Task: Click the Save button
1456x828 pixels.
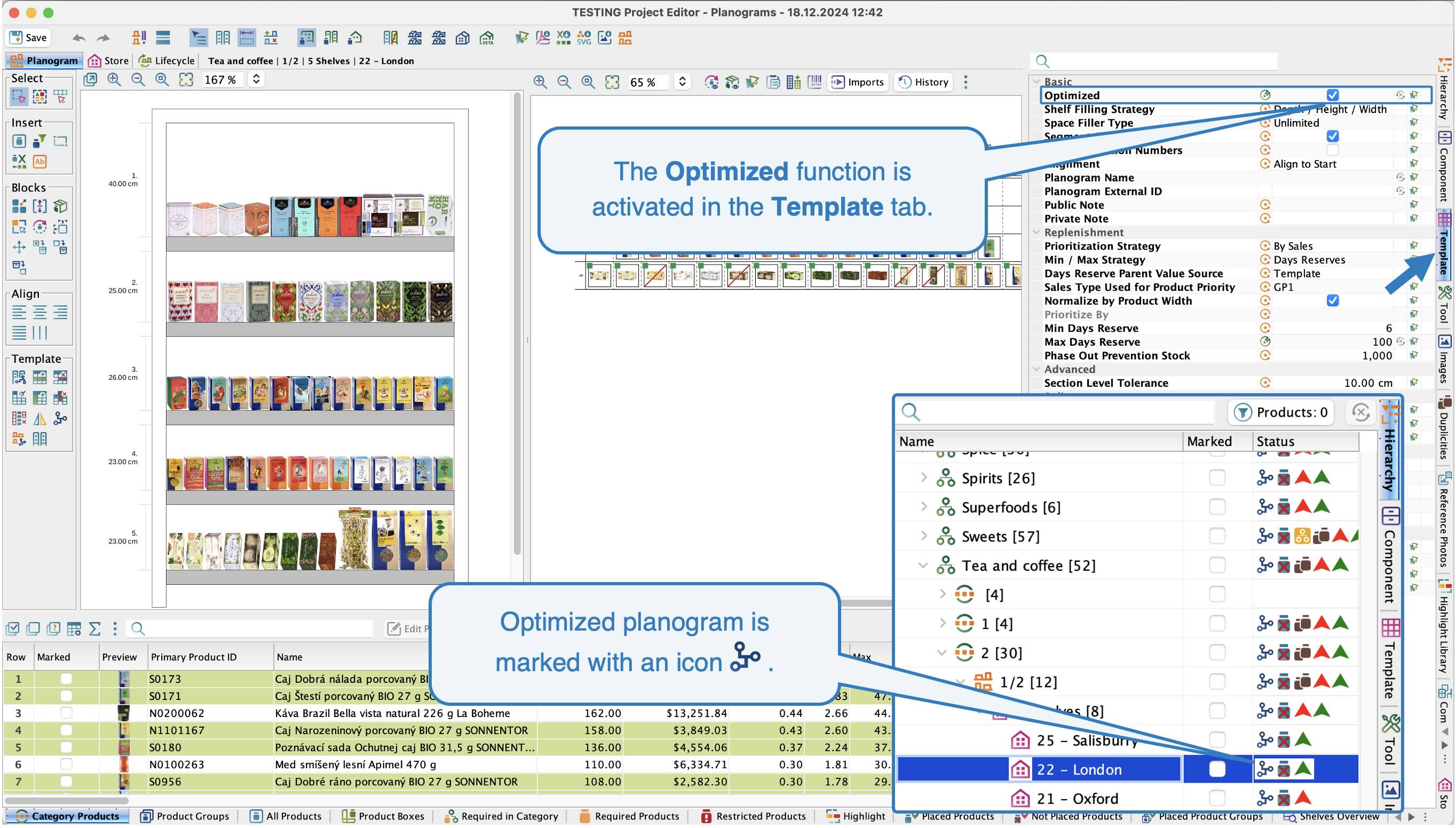Action: coord(28,37)
